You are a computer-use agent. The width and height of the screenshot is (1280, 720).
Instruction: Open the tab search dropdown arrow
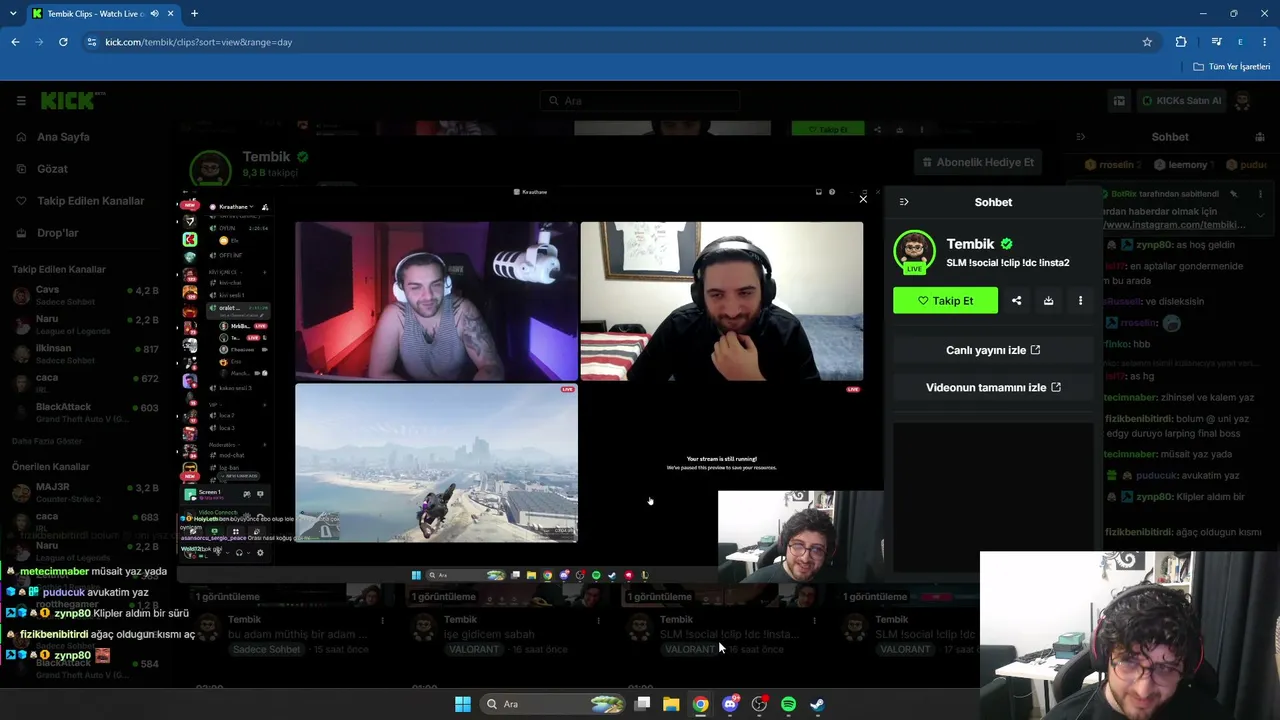[13, 14]
